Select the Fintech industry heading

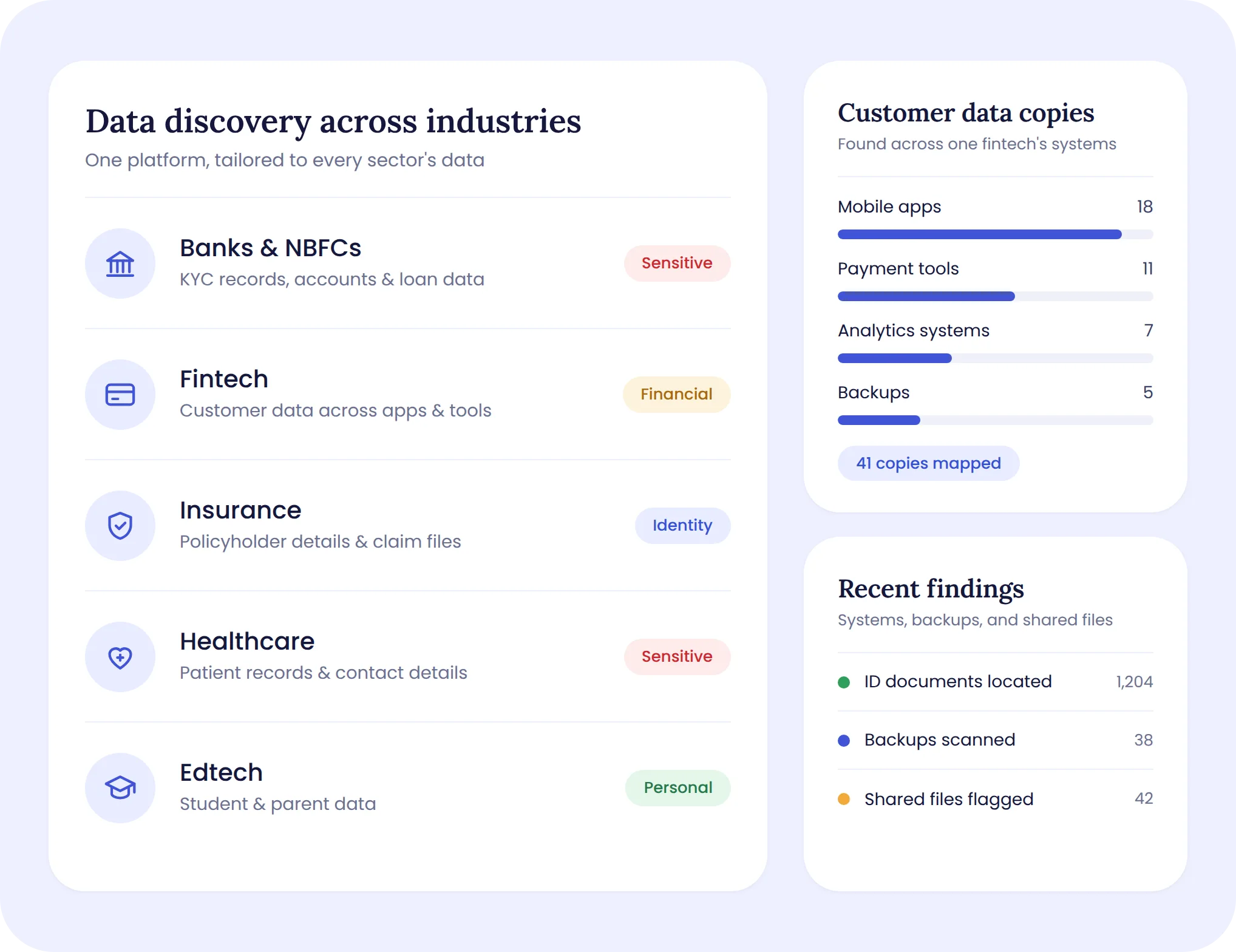tap(224, 379)
